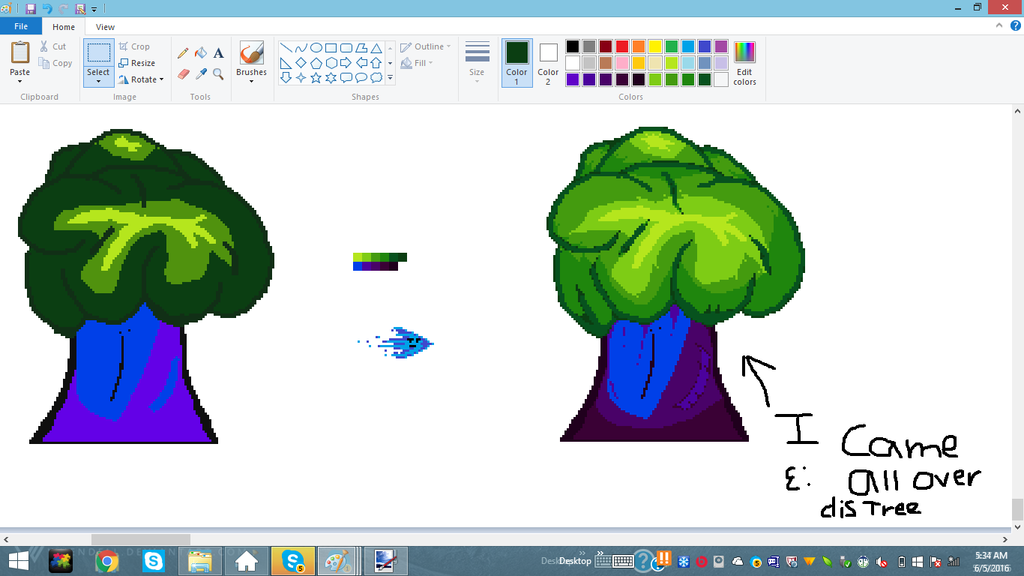Viewport: 1024px width, 576px height.
Task: Undo using the quick access arrow
Action: [x=46, y=8]
